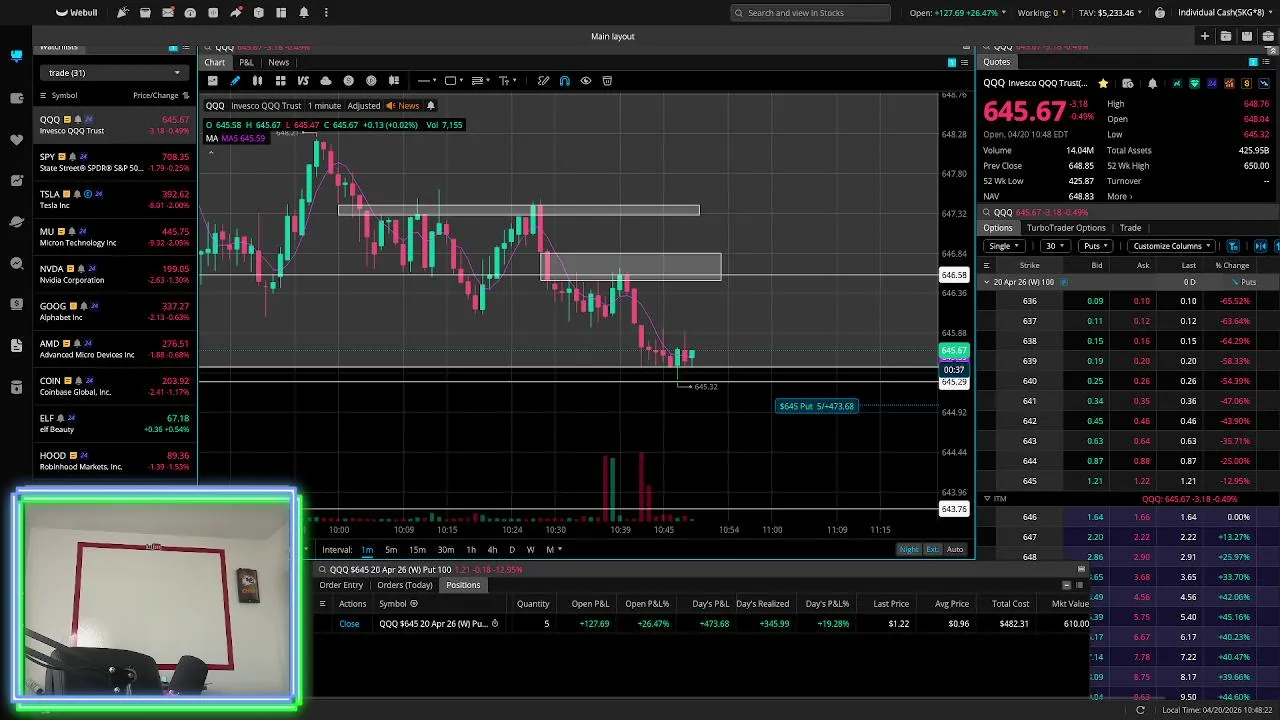The image size is (1280, 720).
Task: Set a QQQ alert via Quotes bell
Action: click(1152, 83)
